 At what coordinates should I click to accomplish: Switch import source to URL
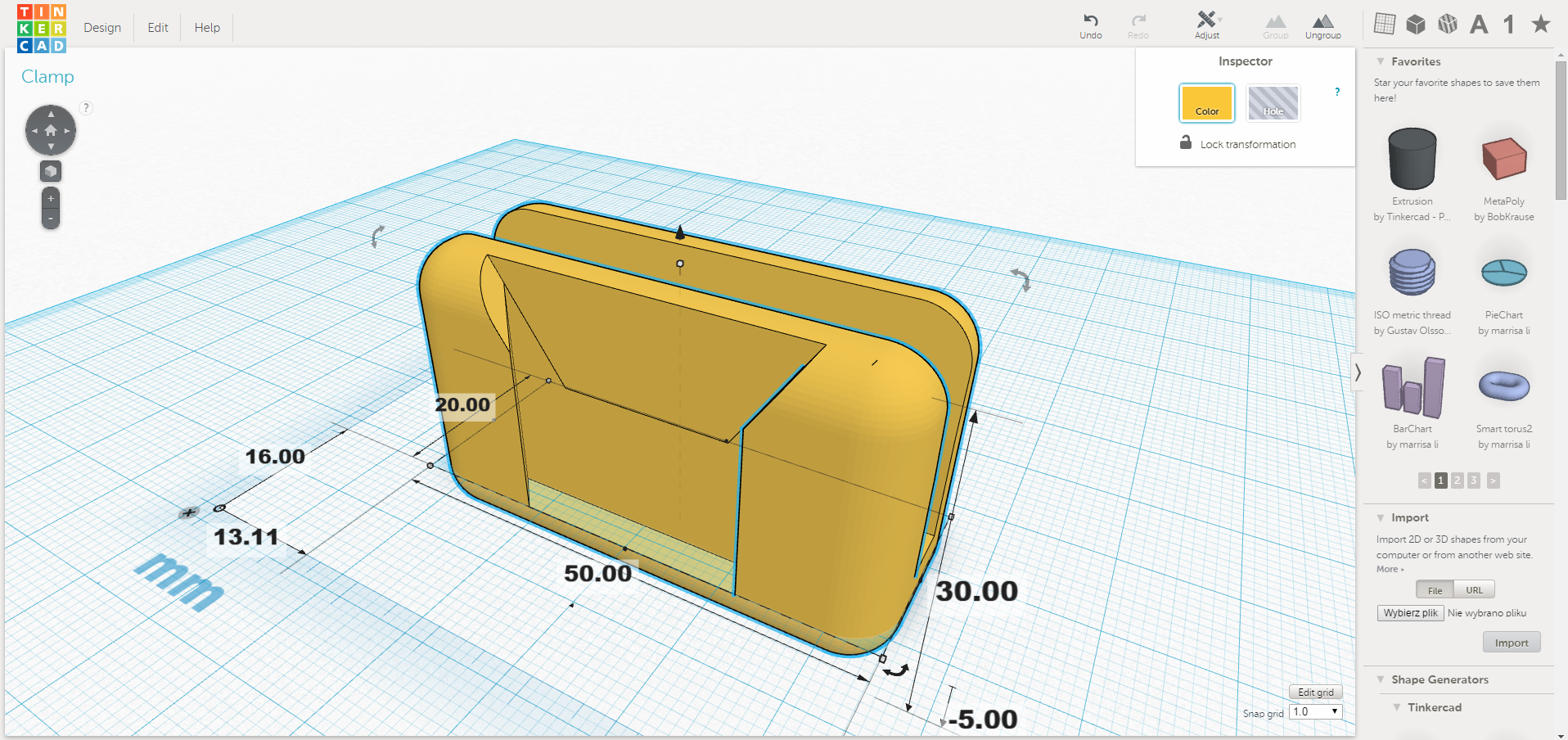(1474, 590)
